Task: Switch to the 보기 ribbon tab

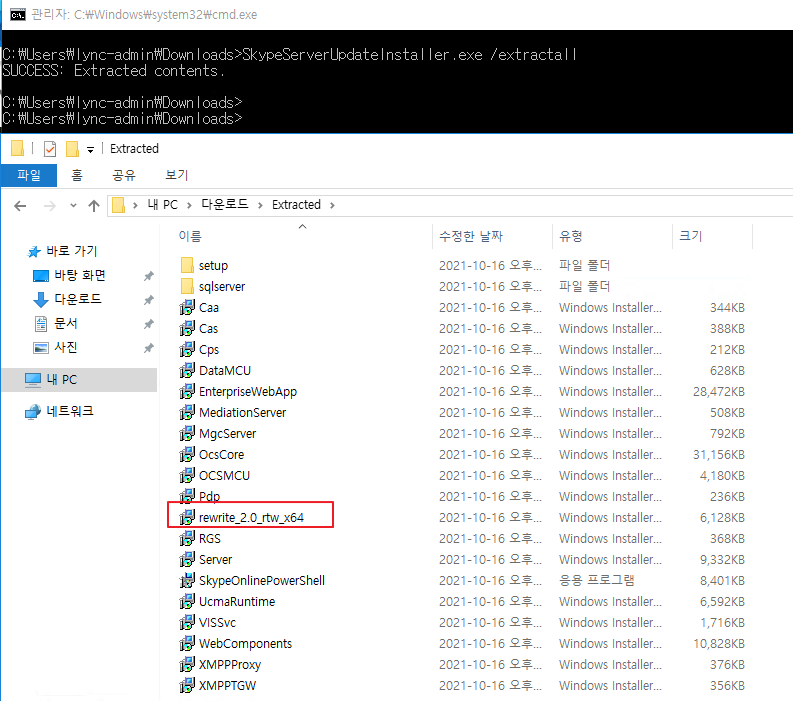Action: pos(177,175)
